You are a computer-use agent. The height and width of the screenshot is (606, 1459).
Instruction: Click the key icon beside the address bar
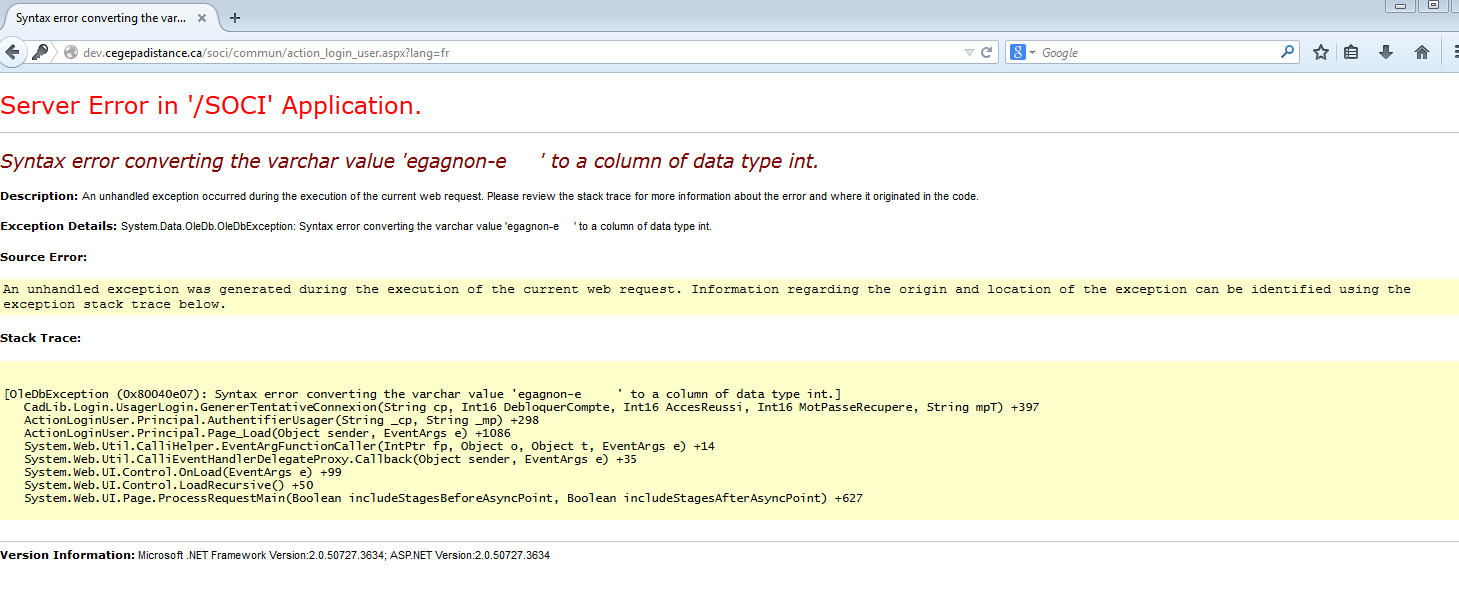(40, 52)
